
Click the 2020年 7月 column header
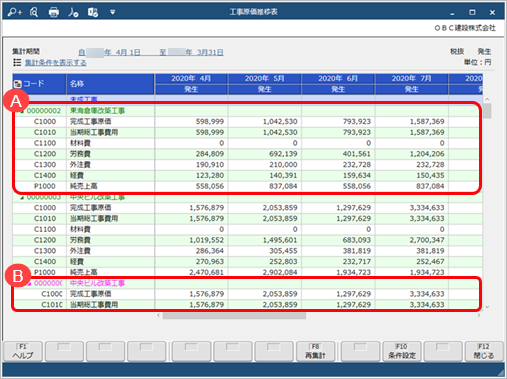(412, 79)
